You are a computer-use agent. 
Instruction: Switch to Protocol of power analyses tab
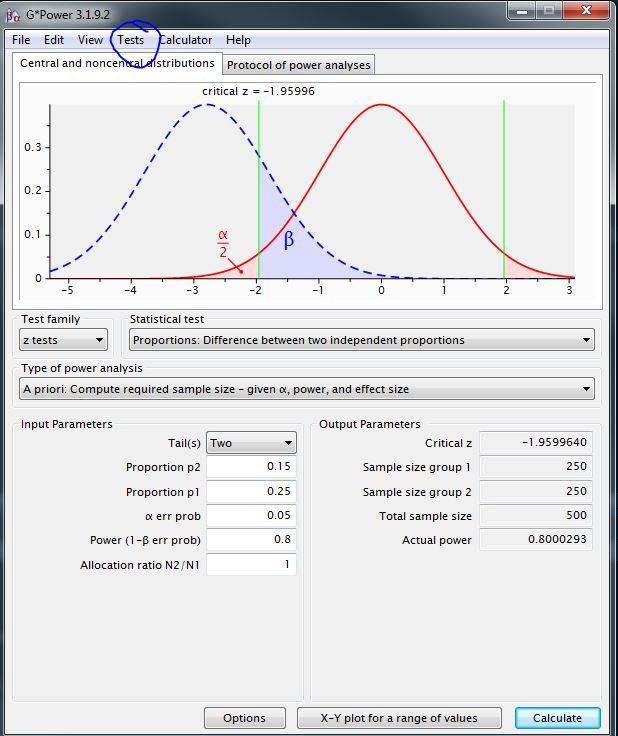click(298, 65)
